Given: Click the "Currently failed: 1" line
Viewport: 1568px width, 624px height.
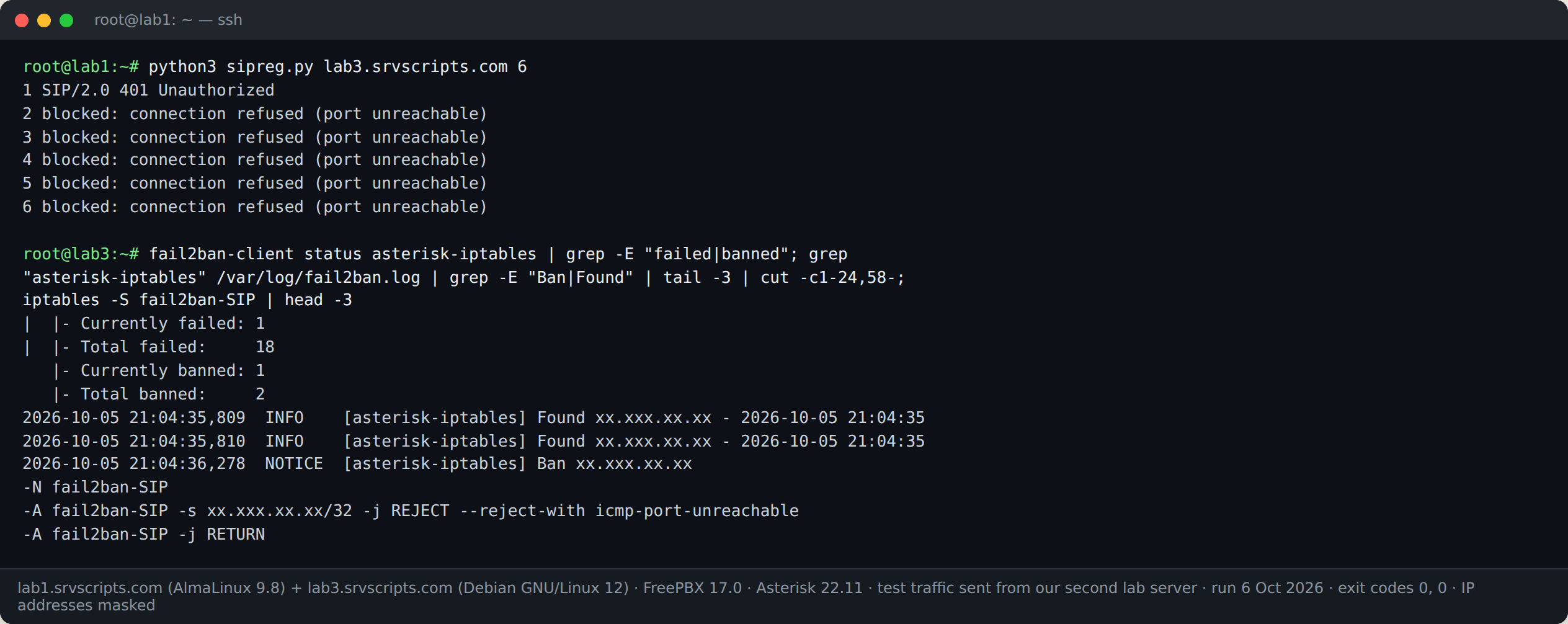Looking at the screenshot, I should 144,324.
